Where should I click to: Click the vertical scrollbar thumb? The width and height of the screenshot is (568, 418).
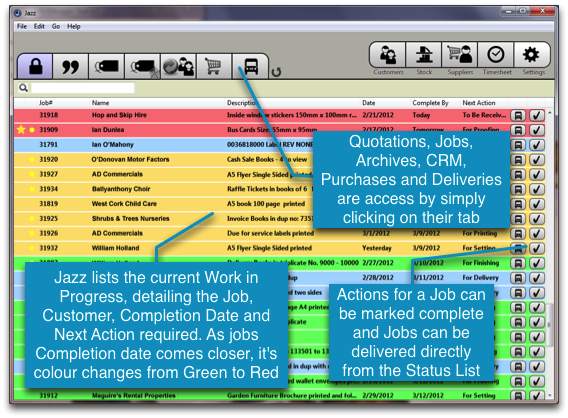(550, 325)
